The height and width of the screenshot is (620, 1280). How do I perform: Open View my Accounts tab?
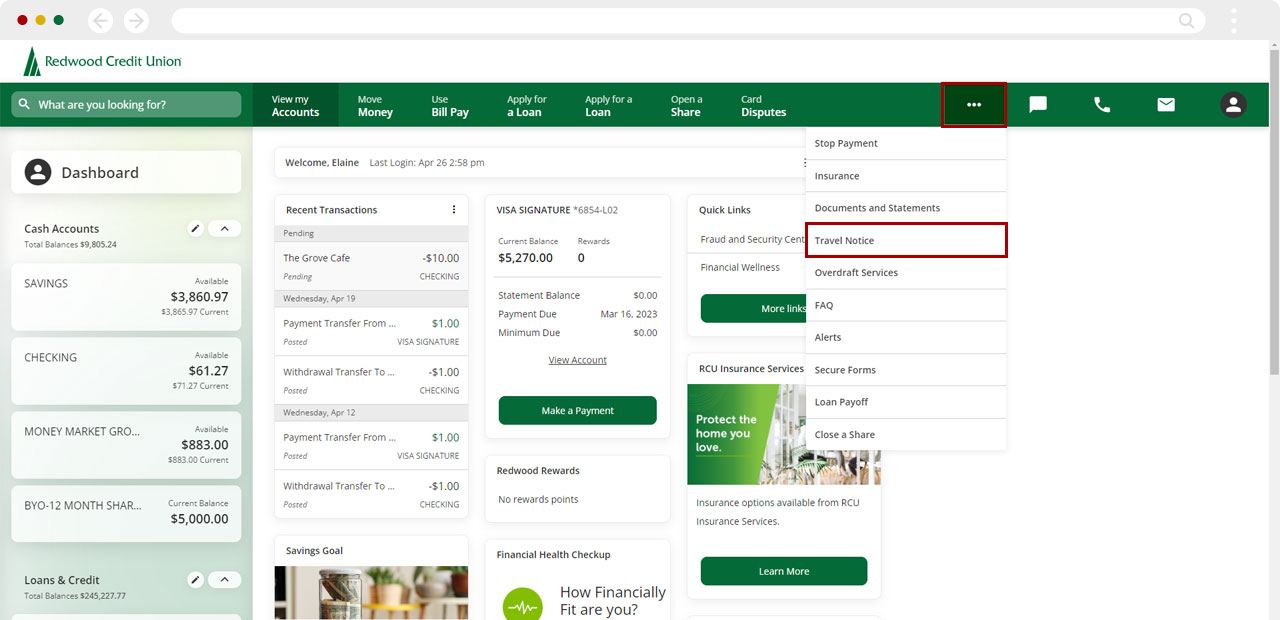(295, 105)
